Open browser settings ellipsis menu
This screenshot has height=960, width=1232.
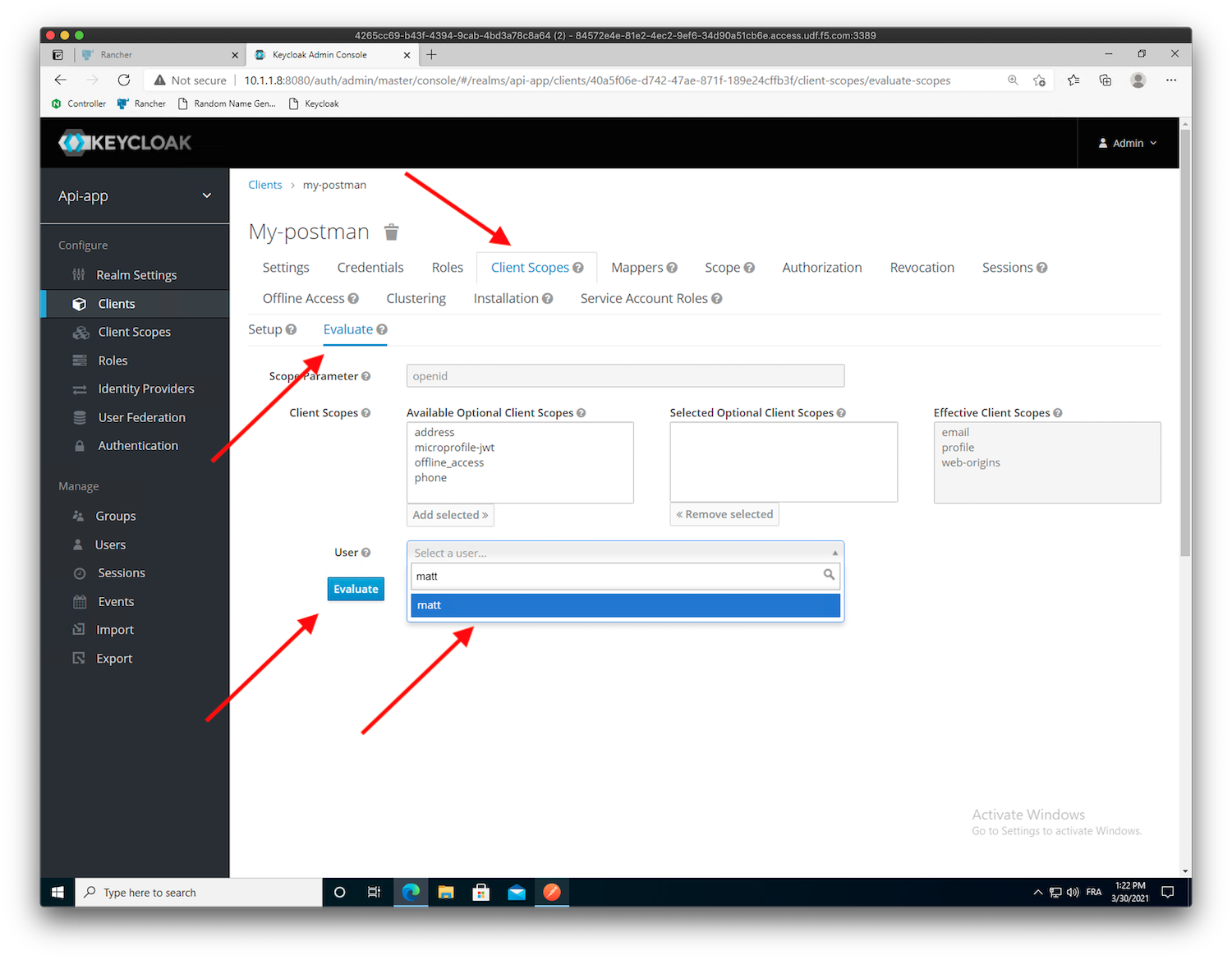(x=1171, y=80)
